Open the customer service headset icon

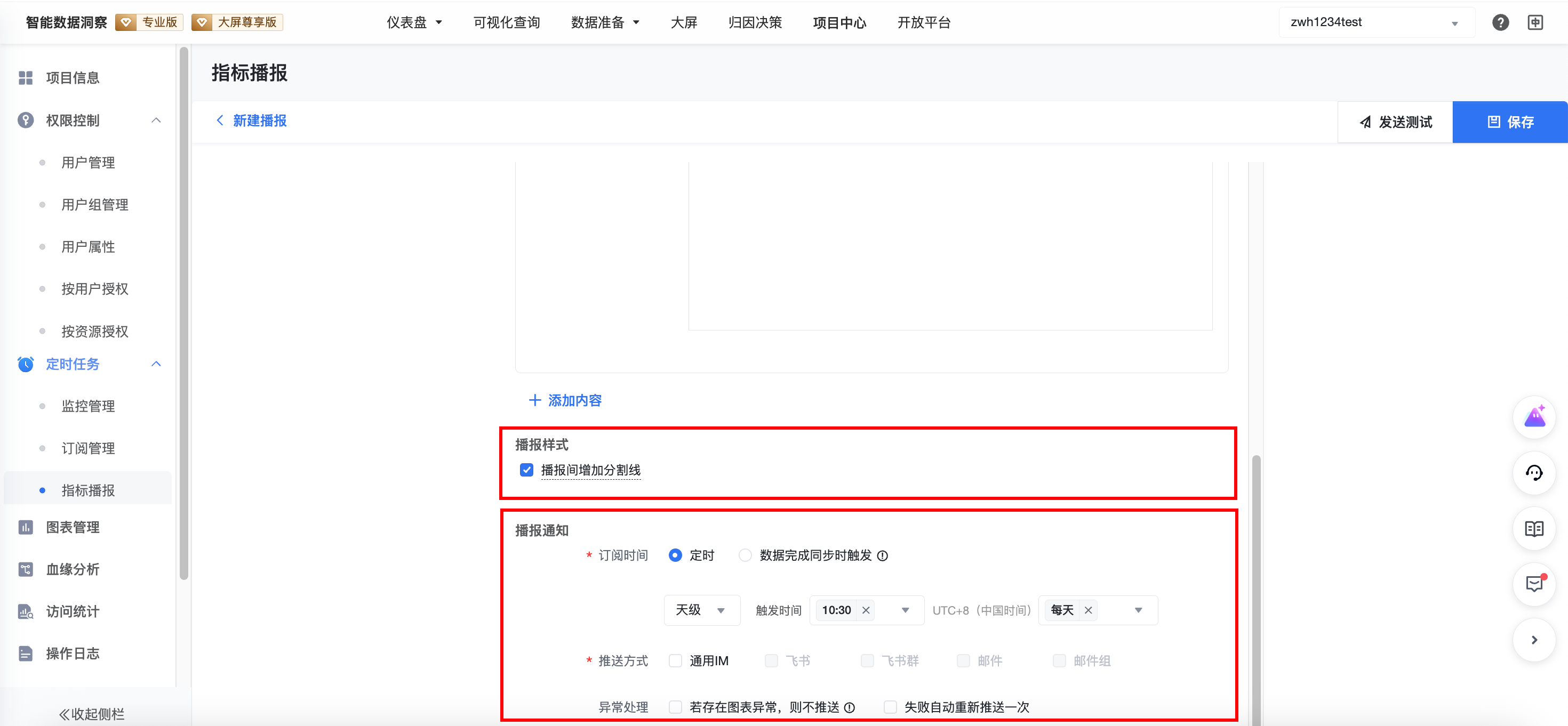point(1534,473)
